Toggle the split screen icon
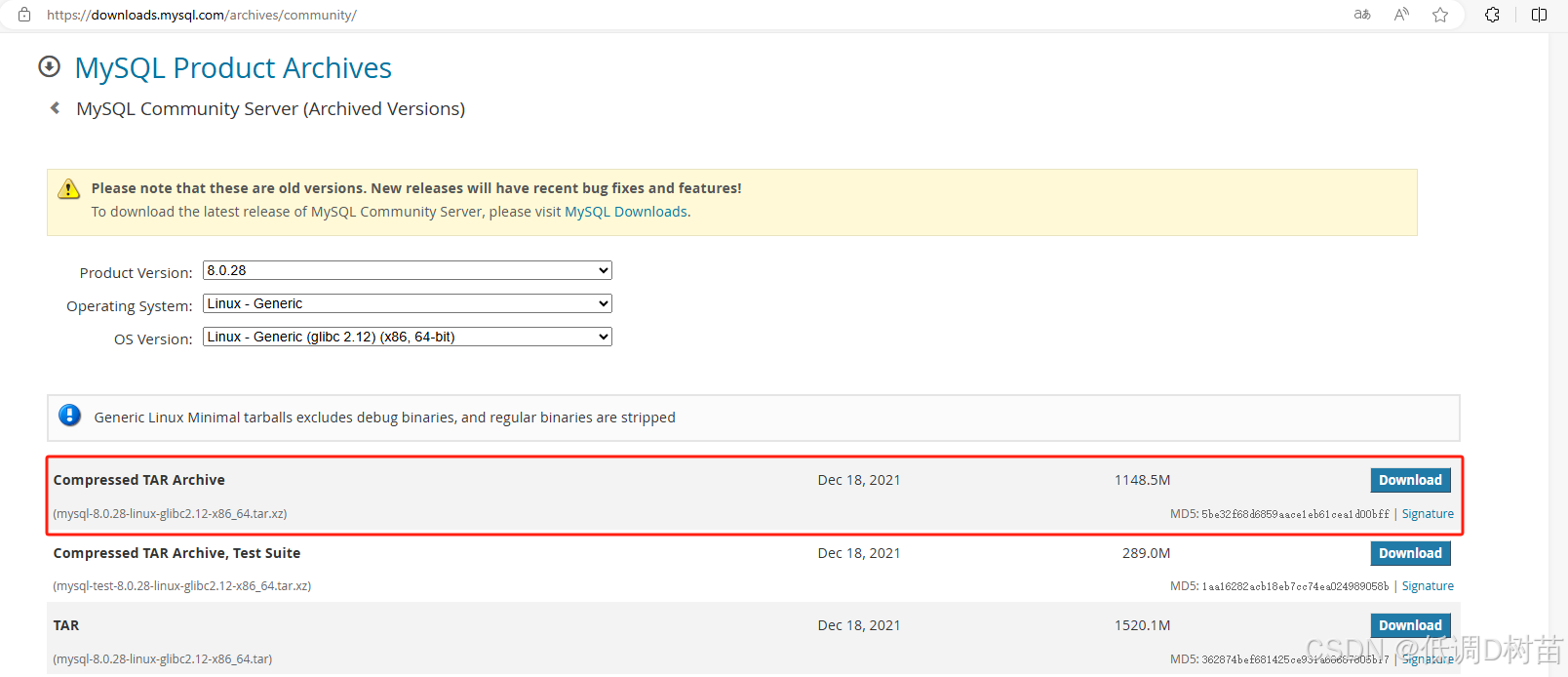The image size is (1568, 677). (1540, 15)
